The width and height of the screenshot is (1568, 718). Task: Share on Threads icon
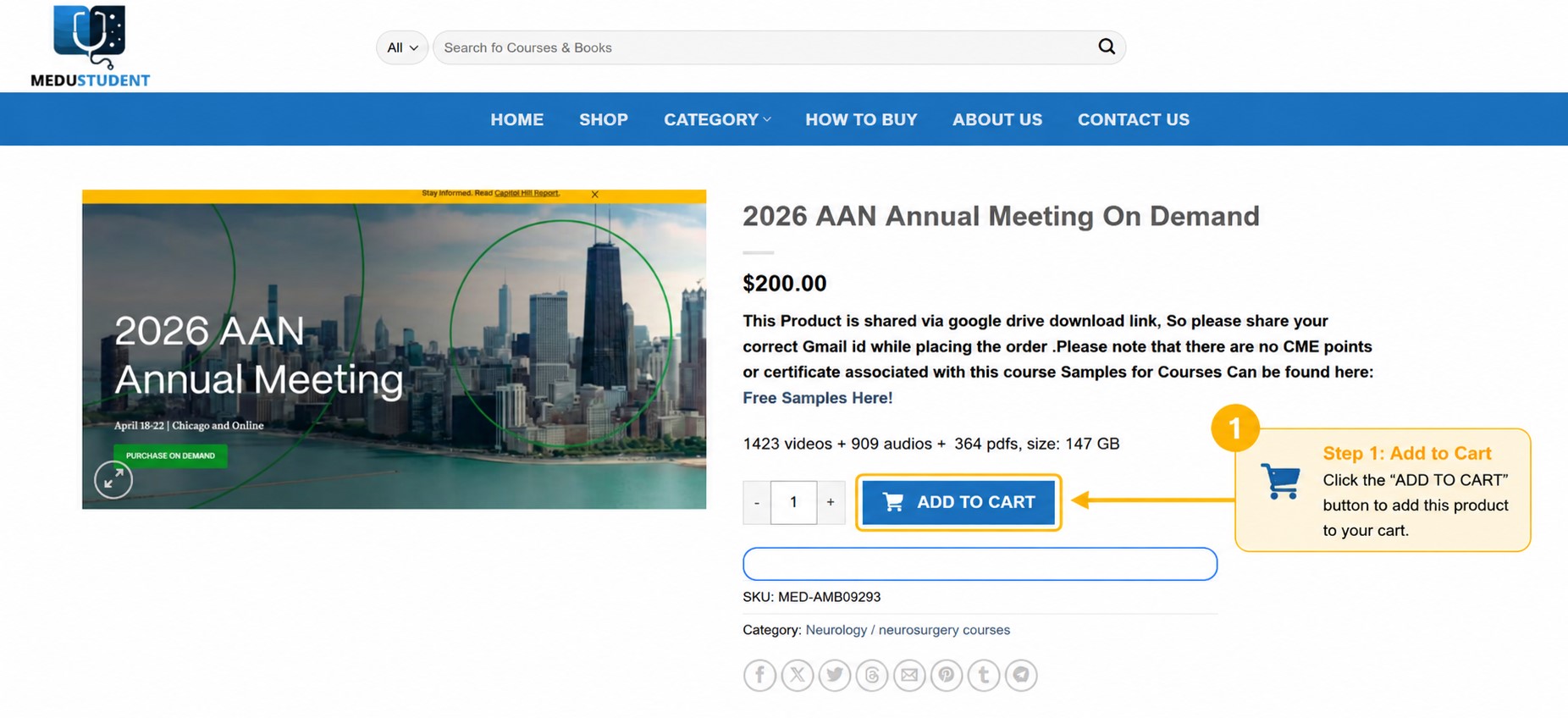[x=871, y=675]
